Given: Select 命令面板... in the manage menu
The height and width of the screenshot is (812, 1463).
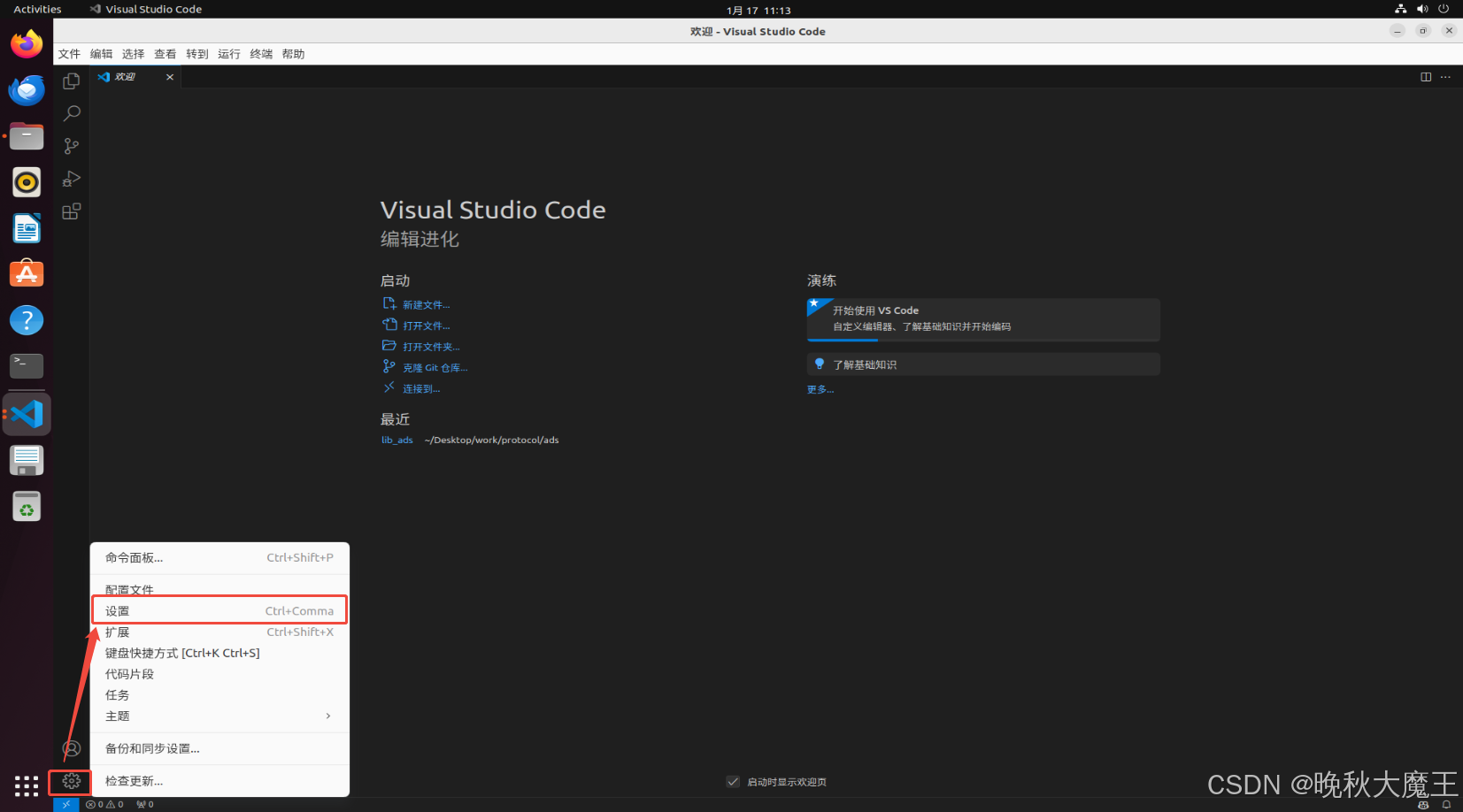Looking at the screenshot, I should click(219, 558).
